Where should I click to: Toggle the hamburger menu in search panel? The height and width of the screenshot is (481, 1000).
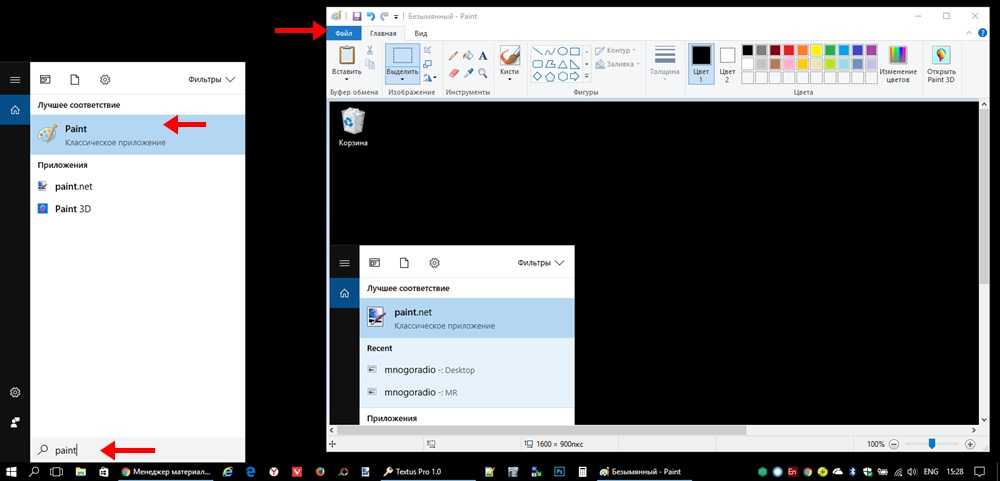(15, 79)
